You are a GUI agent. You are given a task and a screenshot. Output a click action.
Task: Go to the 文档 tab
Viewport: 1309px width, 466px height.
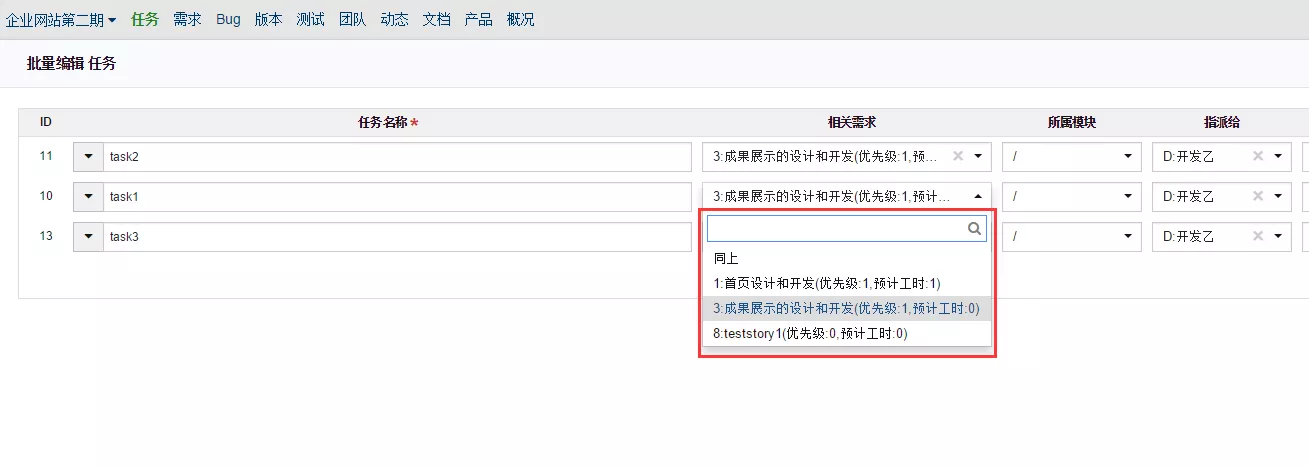(x=436, y=19)
